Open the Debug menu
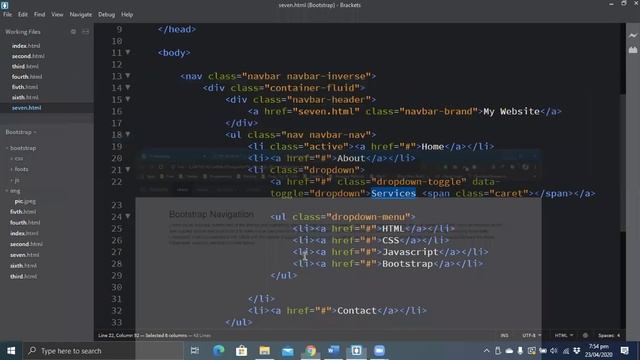This screenshot has height=360, width=640. click(107, 14)
